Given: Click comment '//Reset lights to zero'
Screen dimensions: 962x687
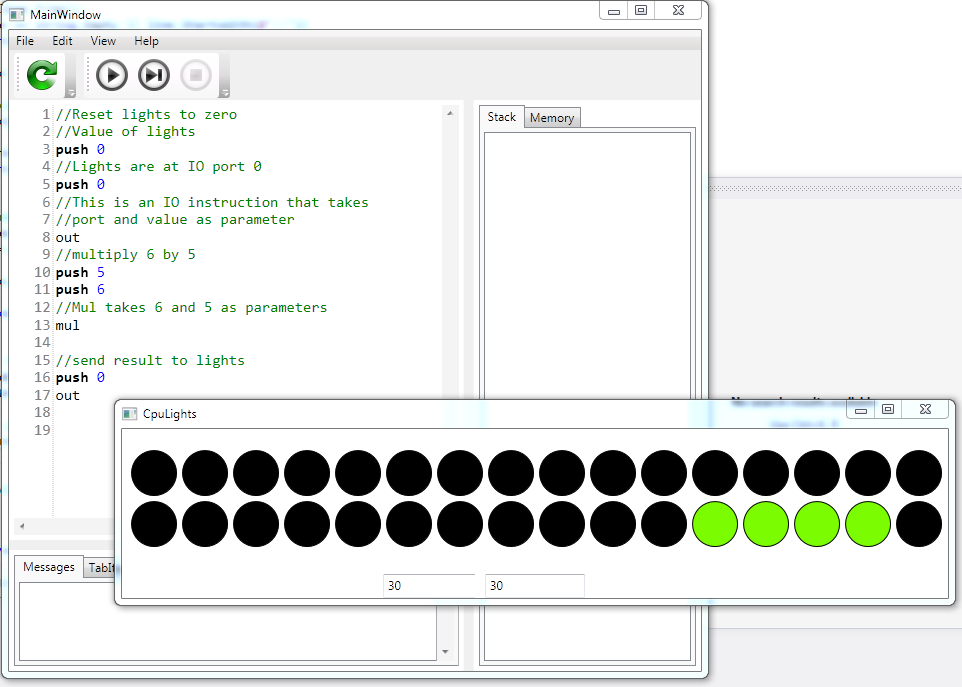Looking at the screenshot, I should pos(146,114).
